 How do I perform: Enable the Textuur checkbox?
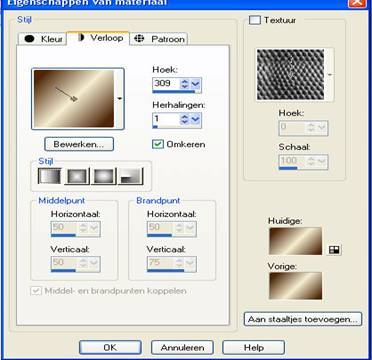tap(255, 20)
